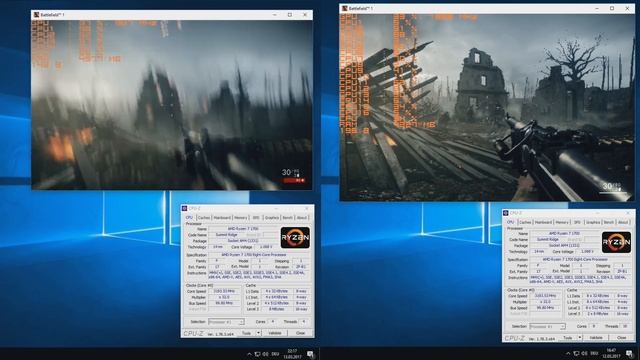Viewport: 640px width, 360px height.
Task: Open Action Center on the left taskbar
Action: tap(311, 354)
